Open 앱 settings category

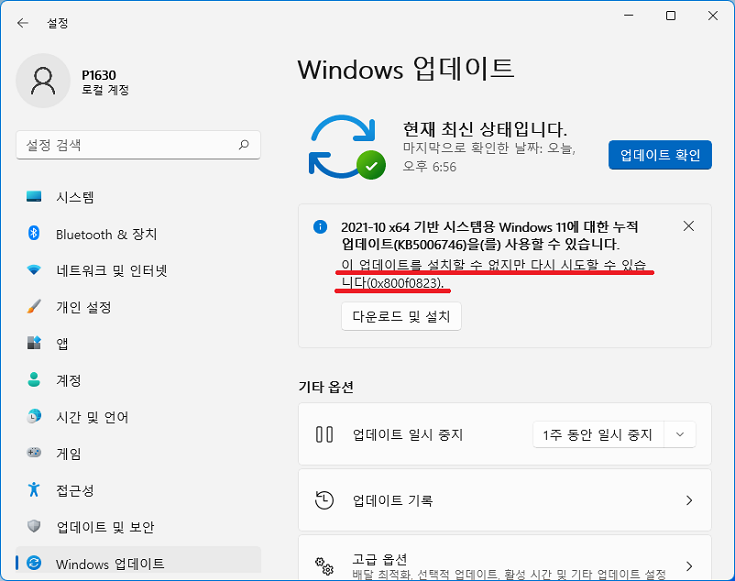point(138,344)
